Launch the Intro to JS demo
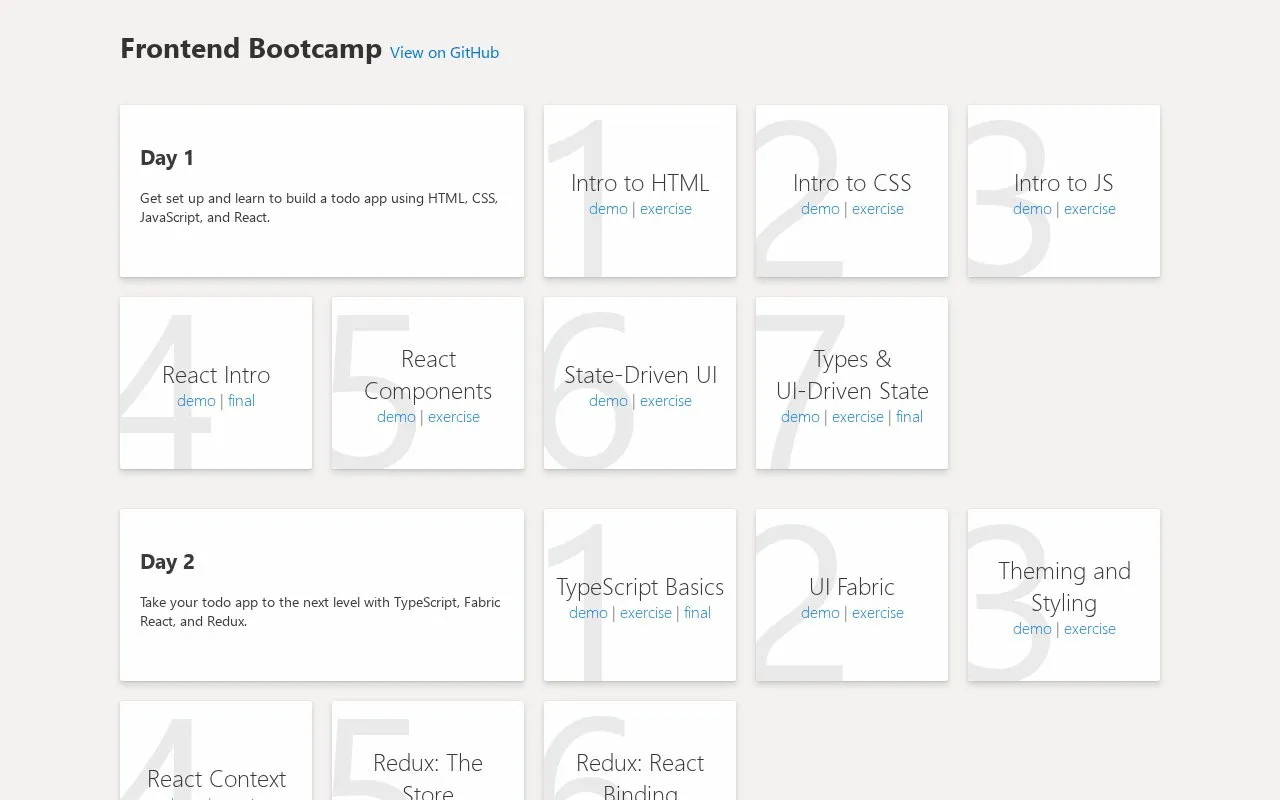Screen dimensions: 1280x800 pos(1032,209)
